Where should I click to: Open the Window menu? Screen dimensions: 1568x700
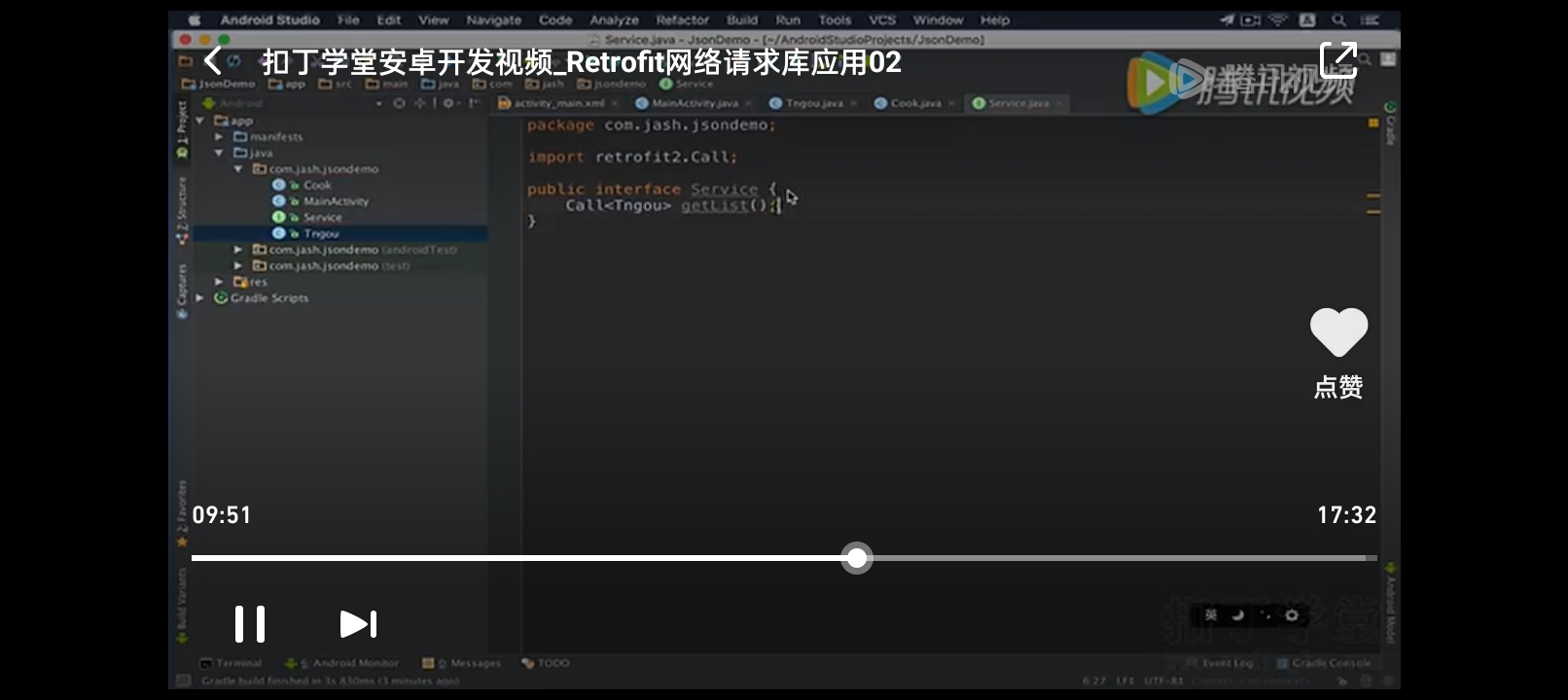[938, 19]
